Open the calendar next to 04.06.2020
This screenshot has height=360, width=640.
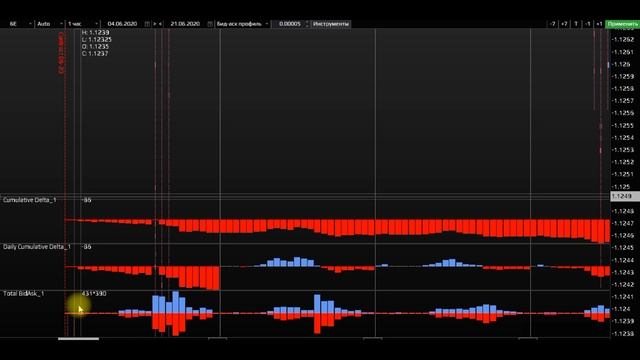(147, 24)
